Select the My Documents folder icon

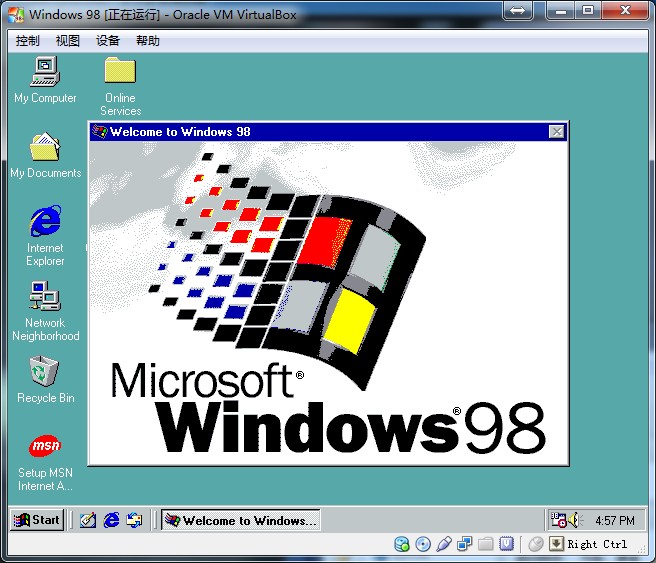coord(45,148)
